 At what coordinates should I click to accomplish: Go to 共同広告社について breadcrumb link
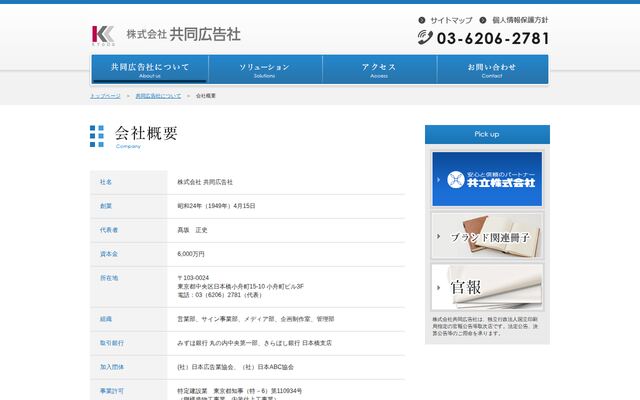tap(158, 96)
